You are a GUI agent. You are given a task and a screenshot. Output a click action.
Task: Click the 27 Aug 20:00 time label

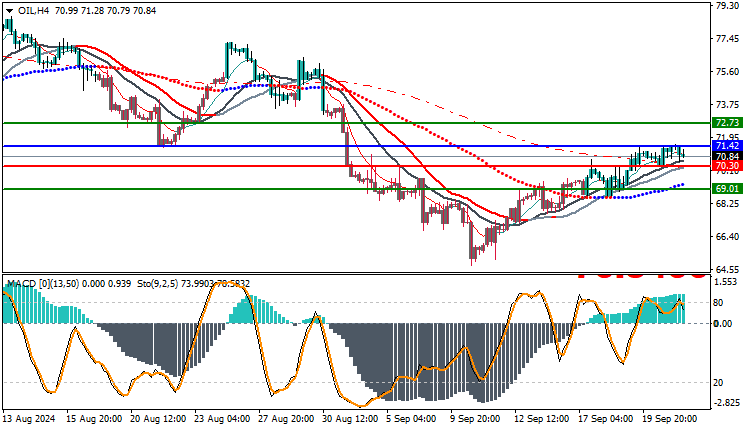[x=286, y=419]
